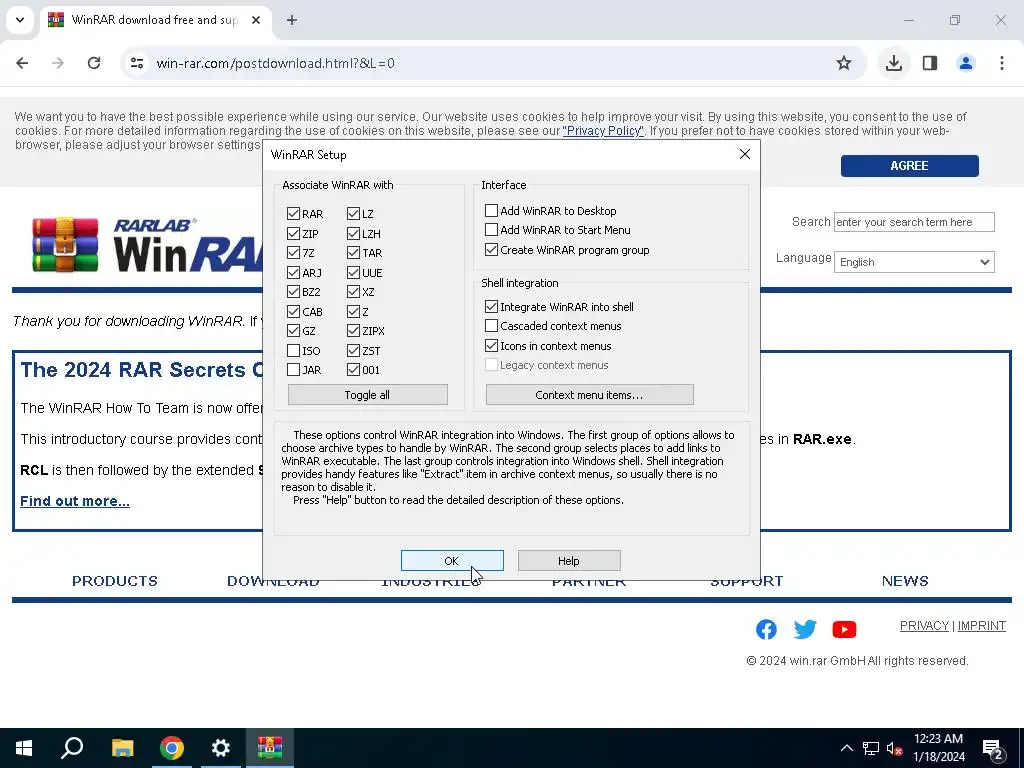The height and width of the screenshot is (768, 1024).
Task: Open Settings gear in taskbar
Action: (x=221, y=748)
